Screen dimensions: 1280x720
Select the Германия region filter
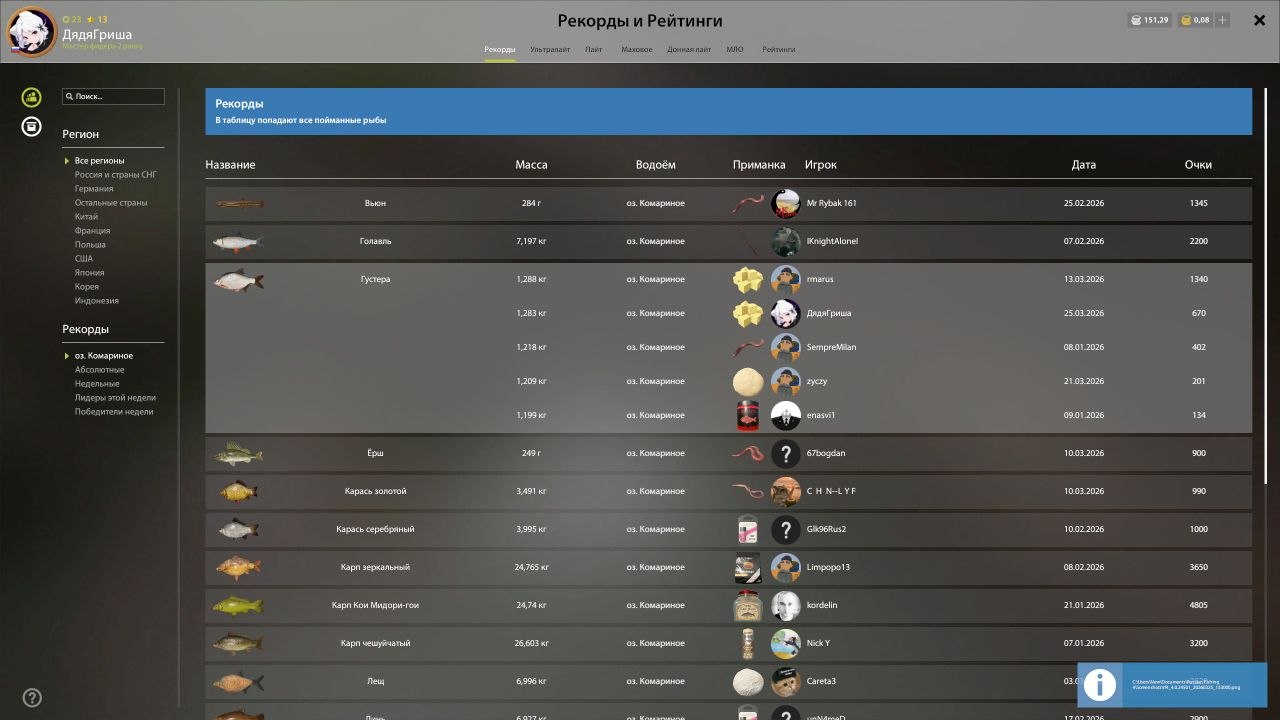pyautogui.click(x=94, y=189)
